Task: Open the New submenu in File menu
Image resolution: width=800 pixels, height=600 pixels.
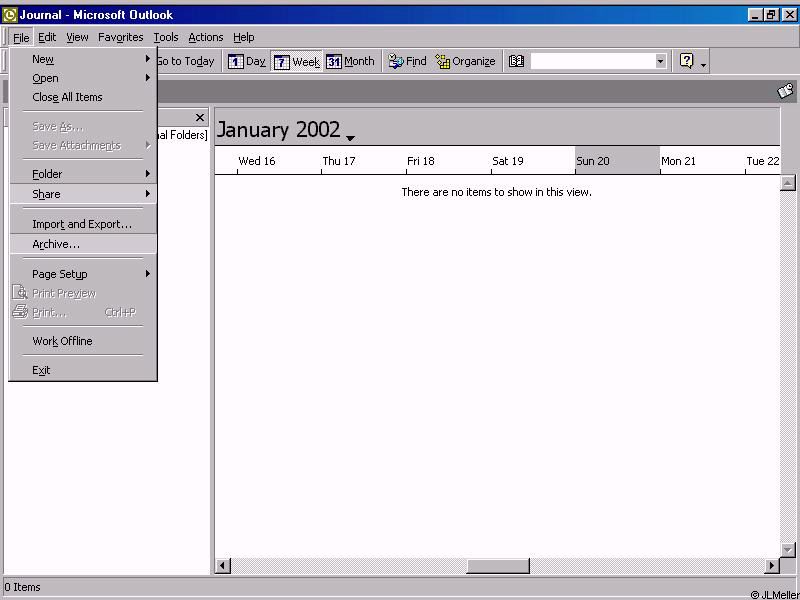Action: click(83, 59)
